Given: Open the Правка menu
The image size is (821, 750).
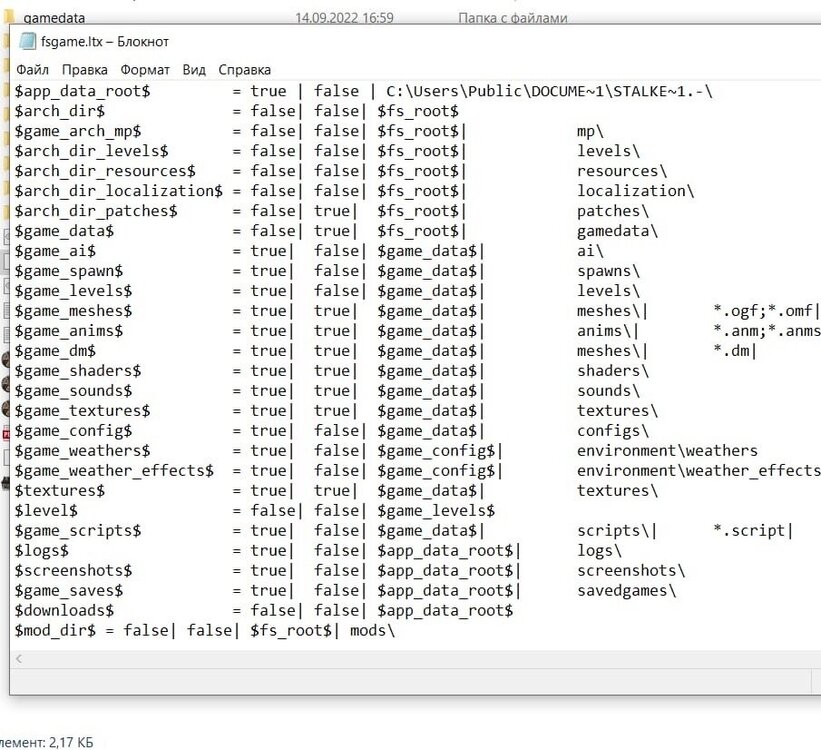Looking at the screenshot, I should (x=84, y=70).
